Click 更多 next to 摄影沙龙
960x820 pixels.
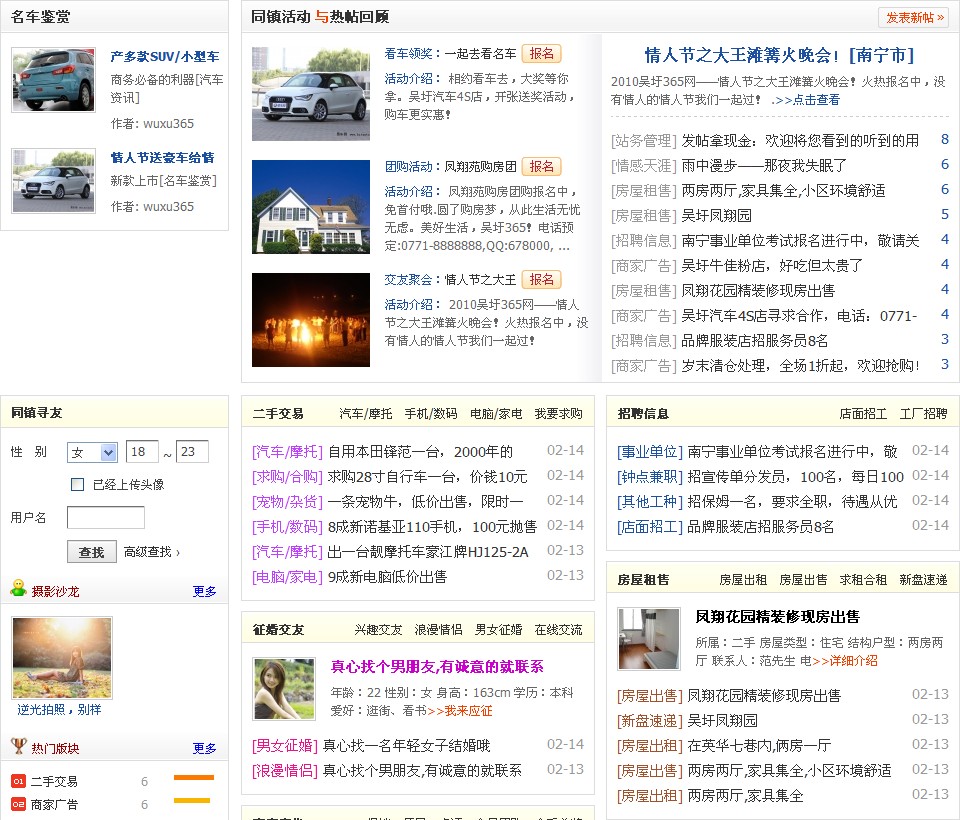pos(204,592)
